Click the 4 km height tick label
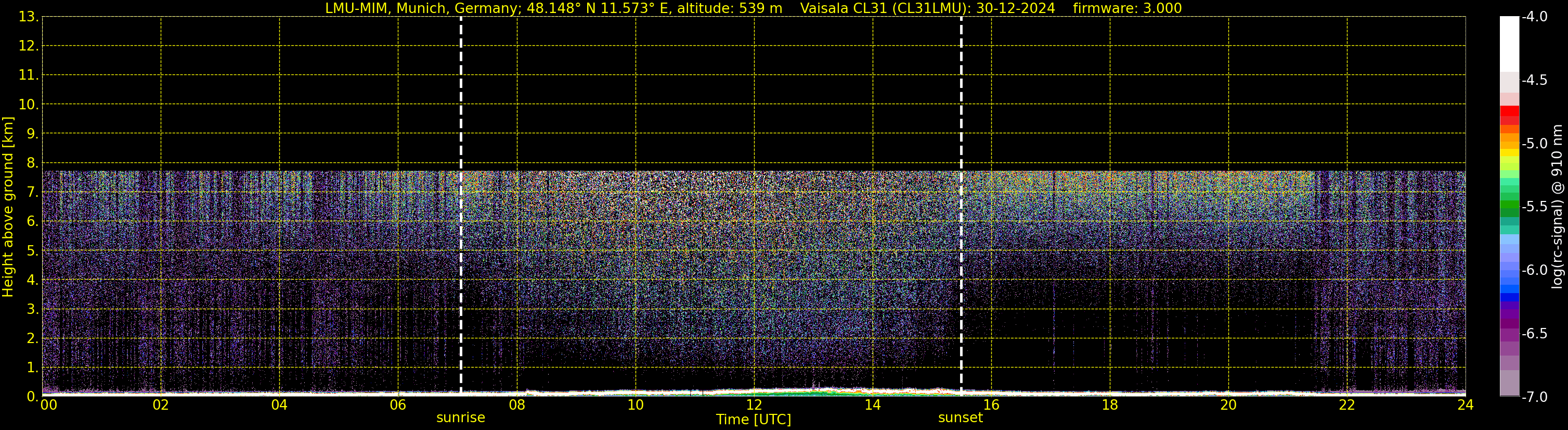The width and height of the screenshot is (1568, 430). [32, 280]
